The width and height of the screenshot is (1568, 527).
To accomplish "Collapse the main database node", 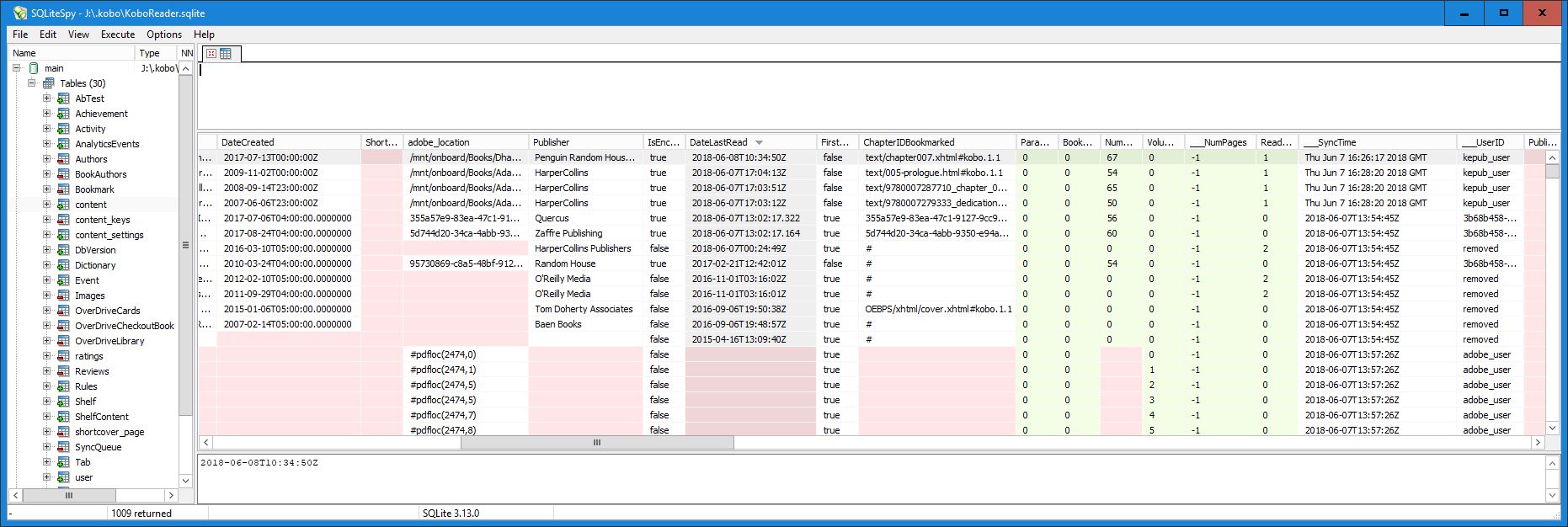I will pos(17,68).
